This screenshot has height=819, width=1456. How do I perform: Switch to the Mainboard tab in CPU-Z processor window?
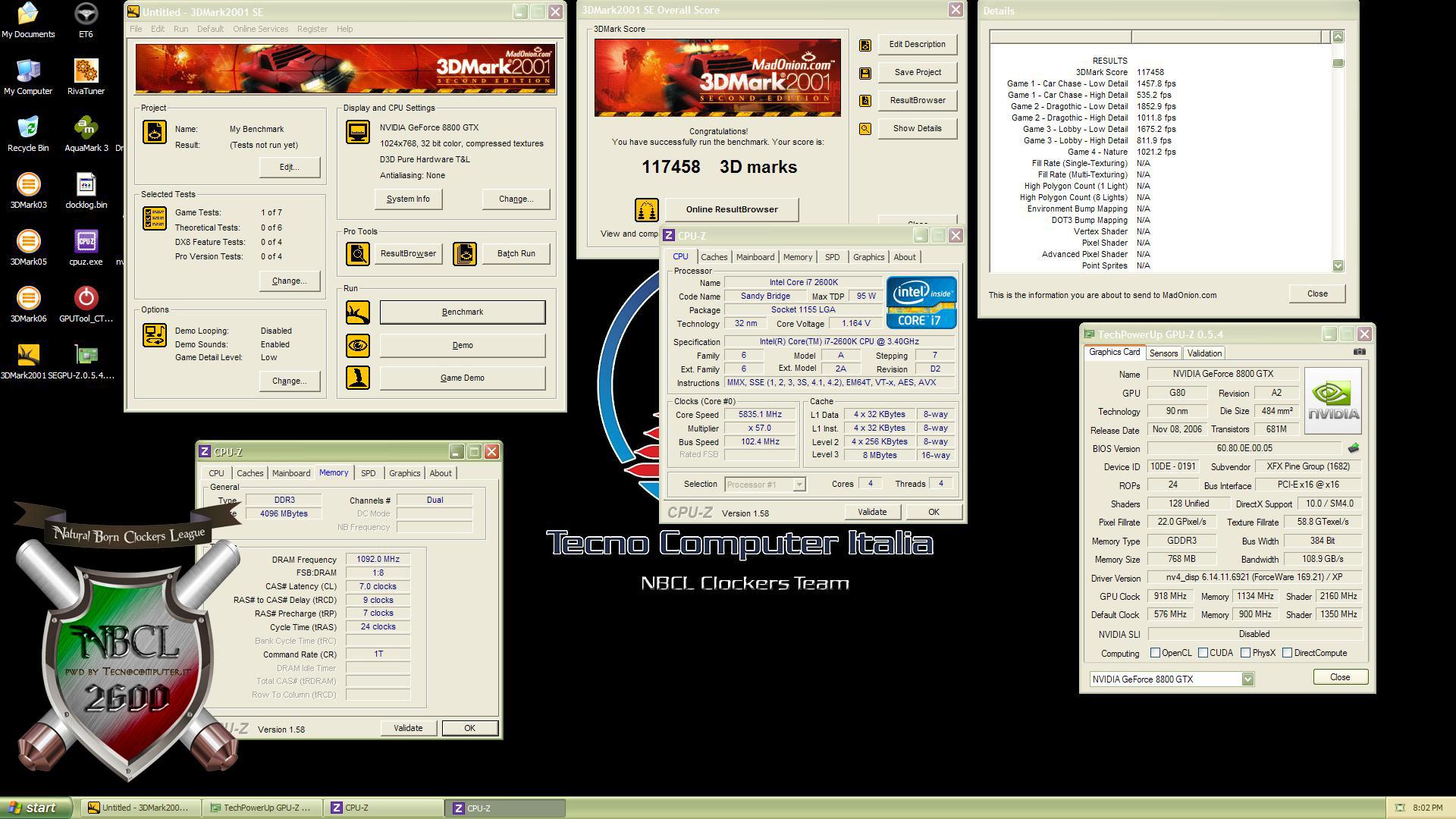(x=755, y=257)
